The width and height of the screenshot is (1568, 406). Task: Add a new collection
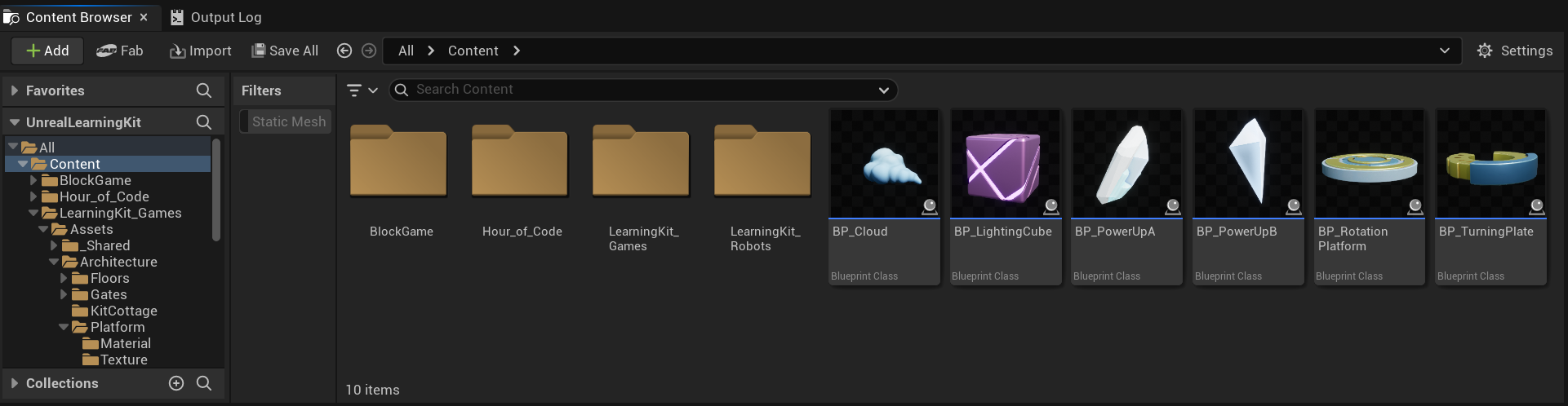click(x=176, y=383)
